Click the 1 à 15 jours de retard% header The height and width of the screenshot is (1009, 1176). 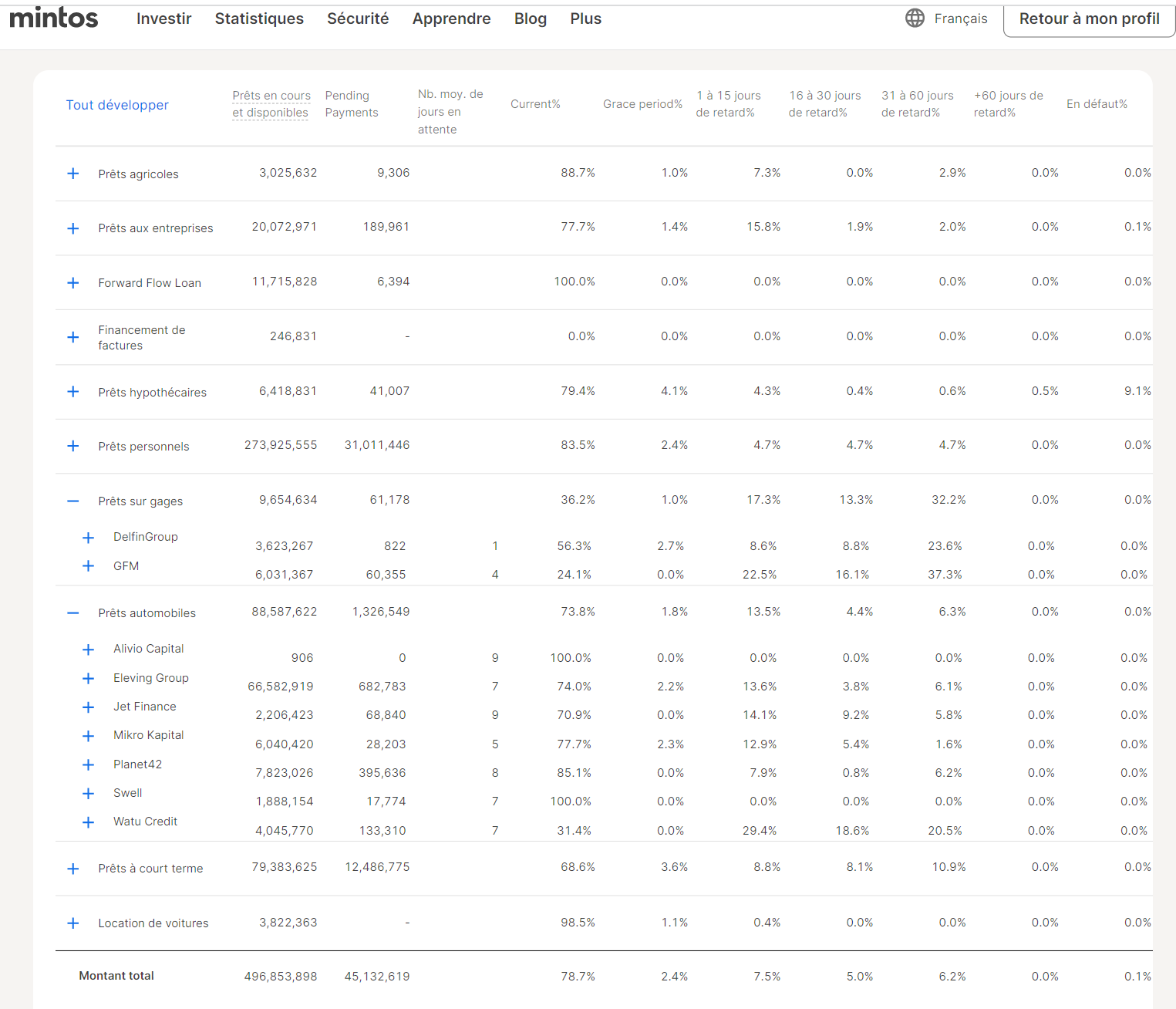pos(729,104)
